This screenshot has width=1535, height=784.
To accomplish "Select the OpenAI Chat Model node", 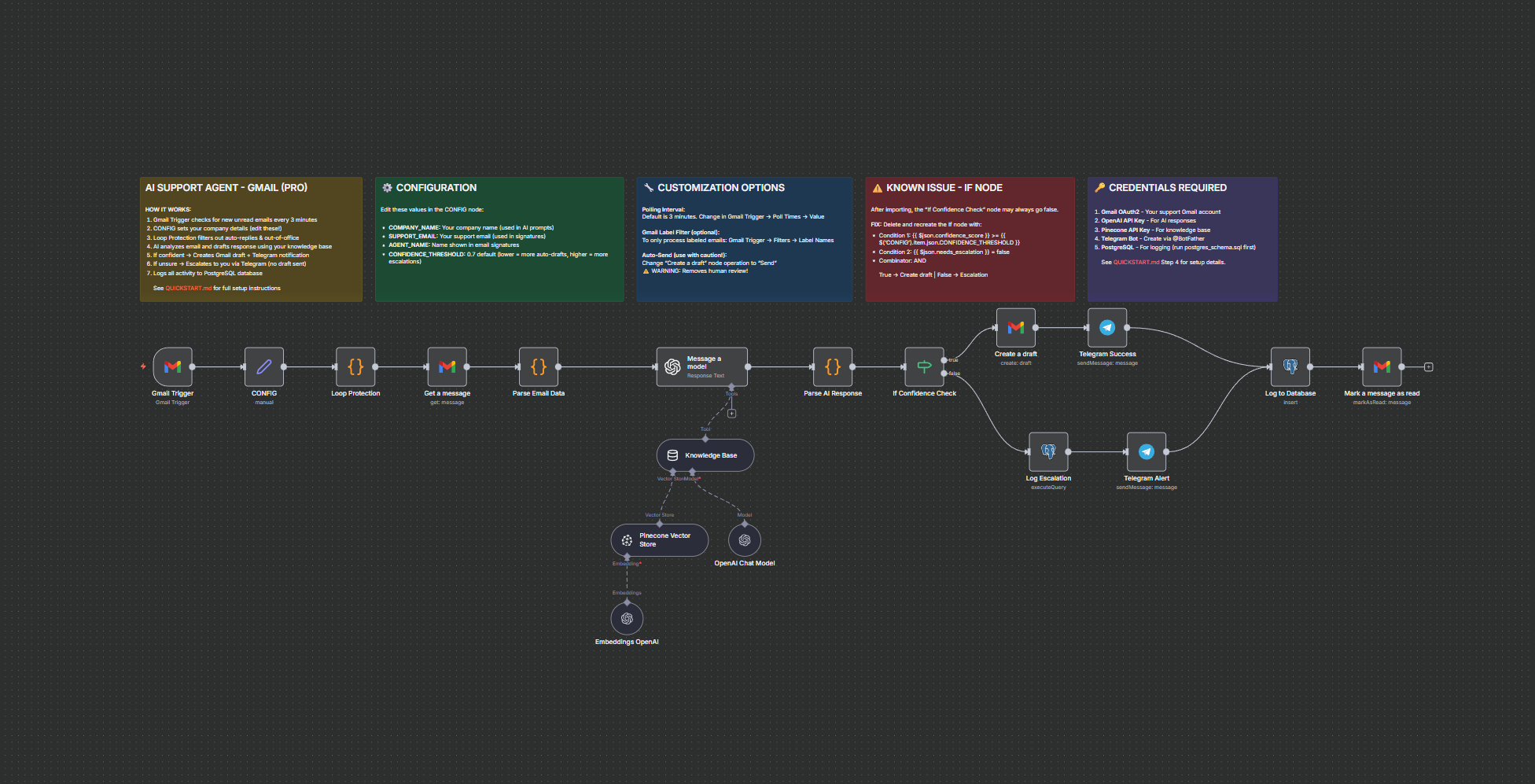I will point(745,540).
